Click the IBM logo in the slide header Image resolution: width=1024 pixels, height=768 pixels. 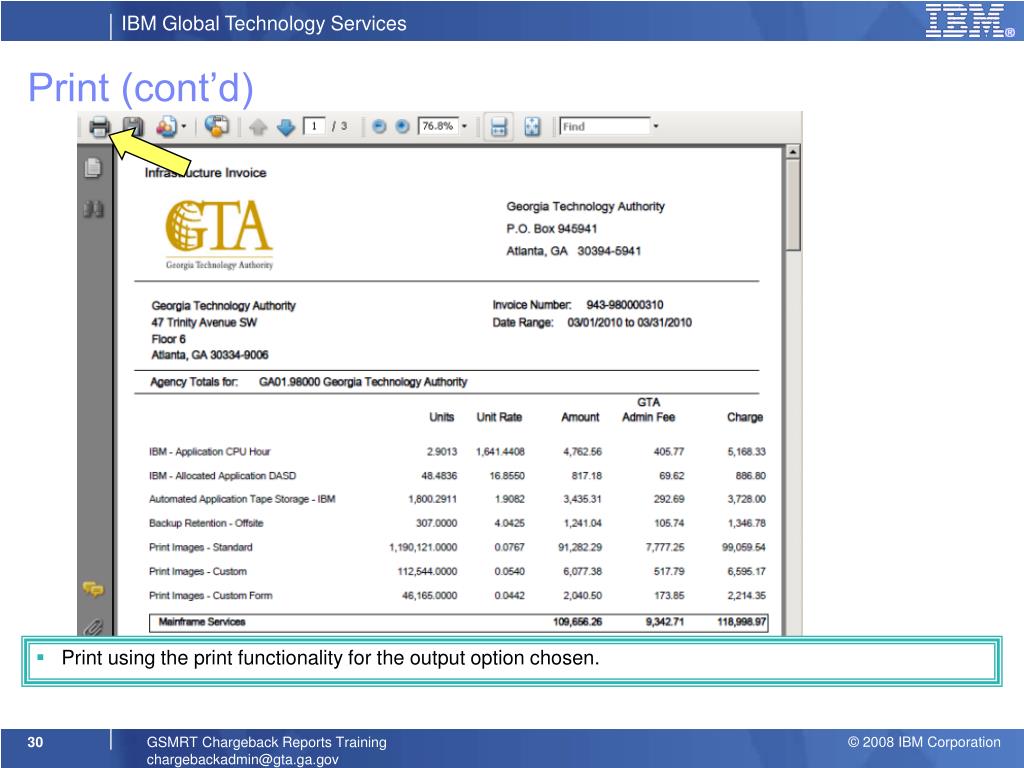[969, 20]
